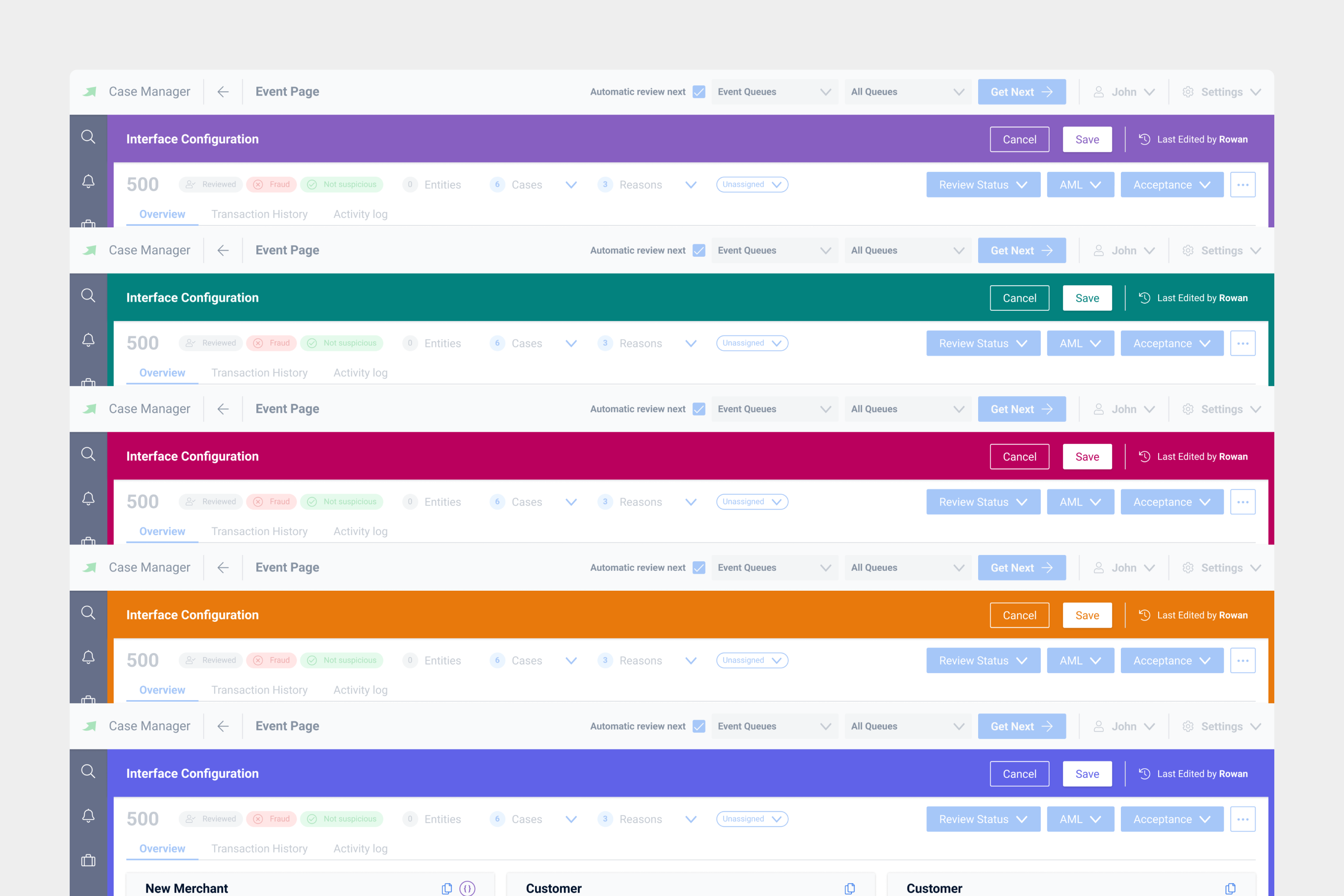This screenshot has height=896, width=1344.
Task: Open notifications bell beside the purple banner
Action: (88, 181)
